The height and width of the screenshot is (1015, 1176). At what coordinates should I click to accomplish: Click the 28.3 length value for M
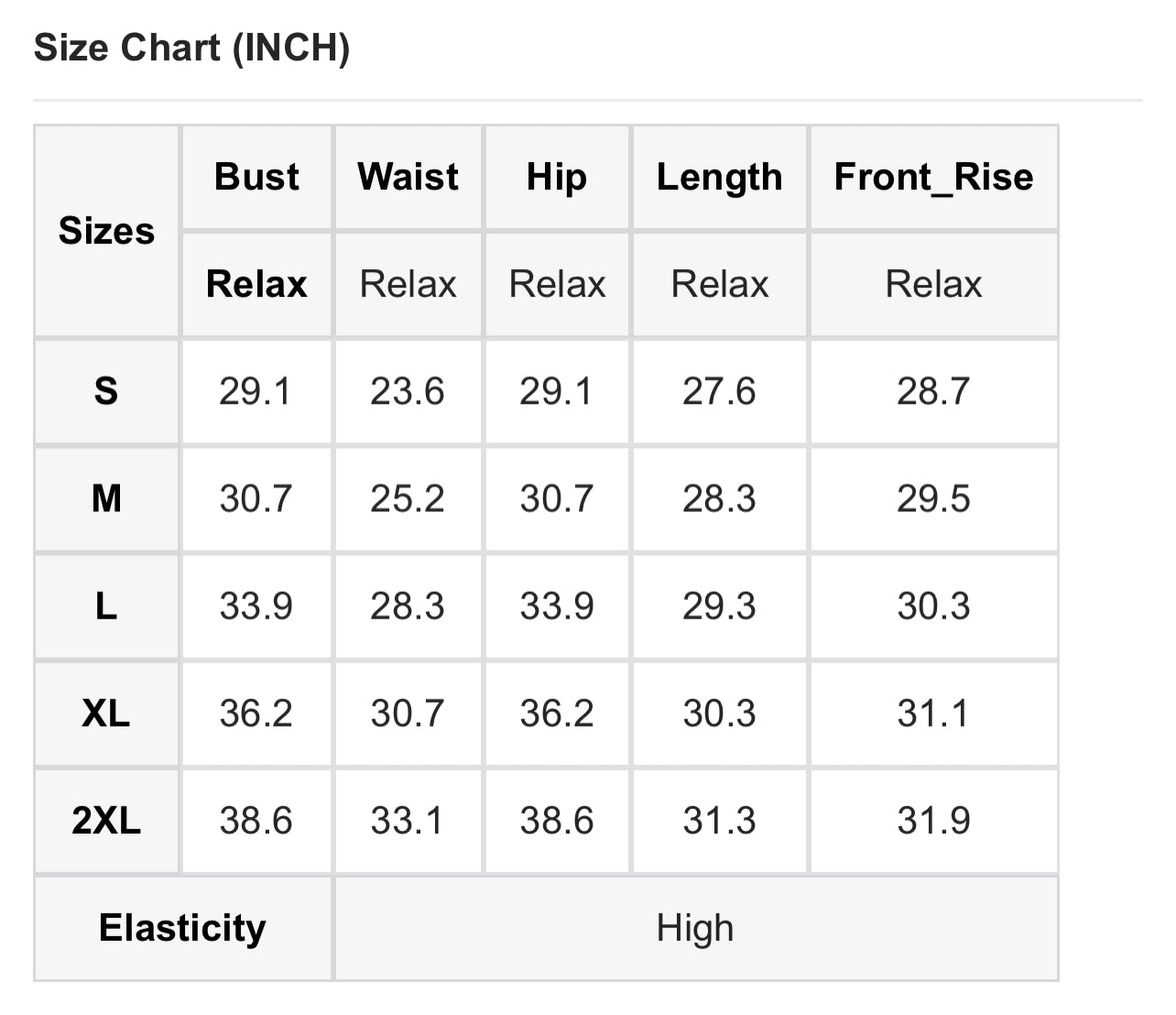[x=719, y=499]
